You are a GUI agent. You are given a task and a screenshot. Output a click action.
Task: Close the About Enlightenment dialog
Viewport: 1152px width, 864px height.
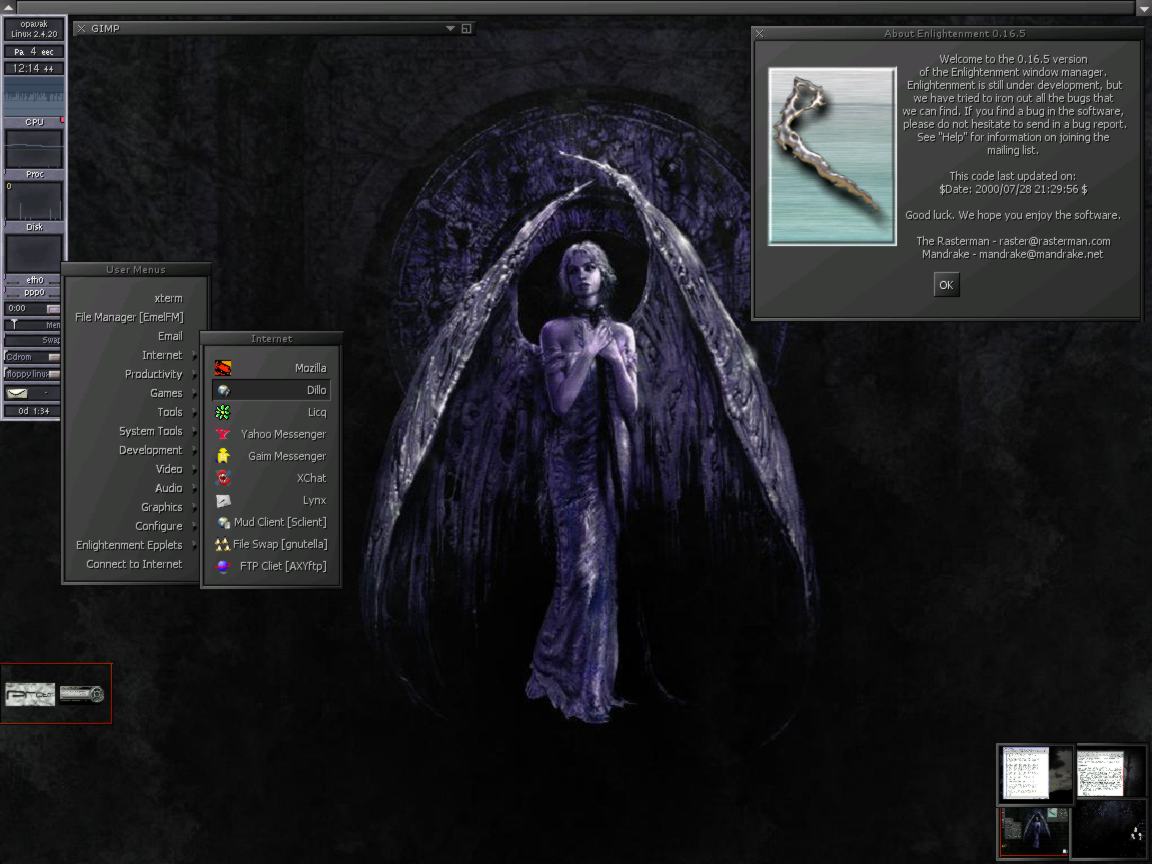[760, 34]
